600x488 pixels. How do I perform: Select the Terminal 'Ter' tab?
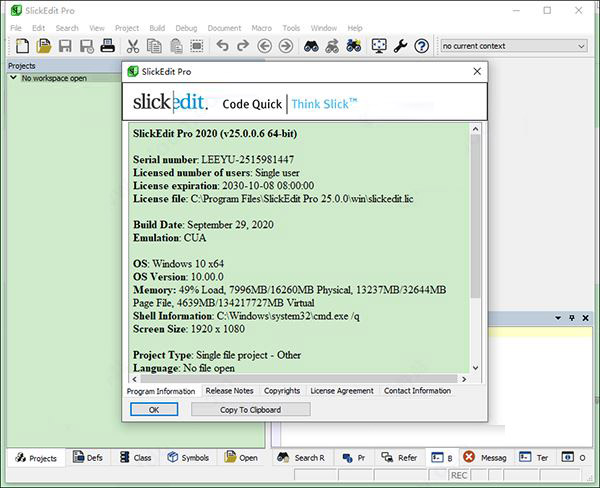click(534, 457)
